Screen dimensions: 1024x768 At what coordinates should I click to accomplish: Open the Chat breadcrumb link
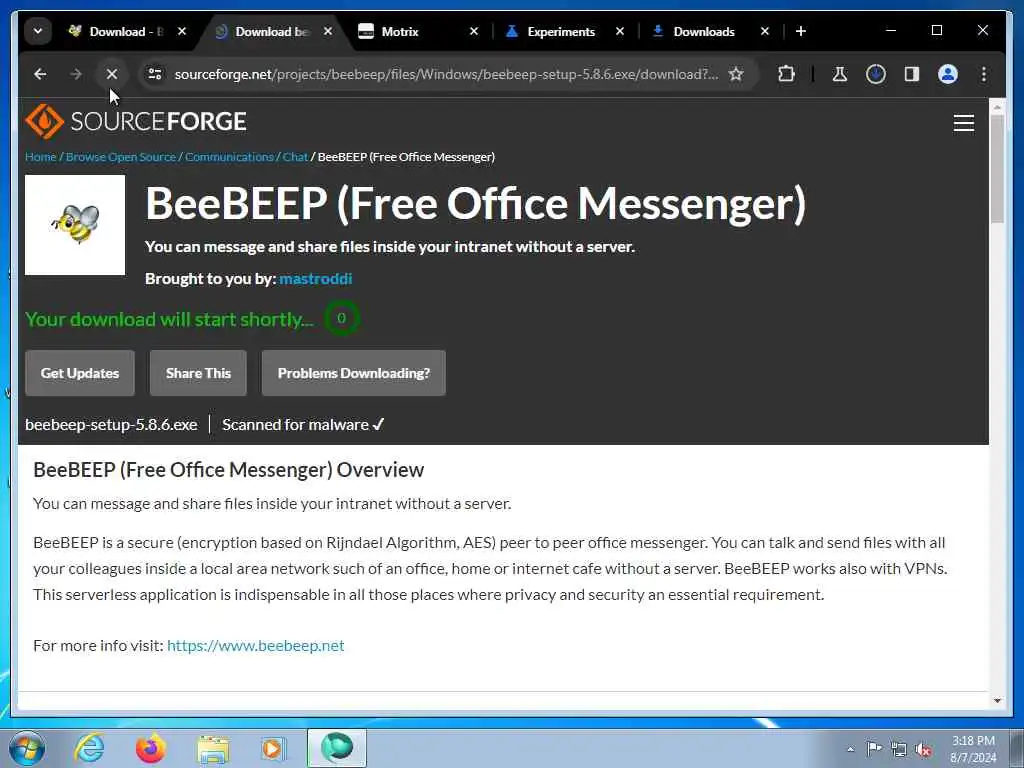coord(295,157)
